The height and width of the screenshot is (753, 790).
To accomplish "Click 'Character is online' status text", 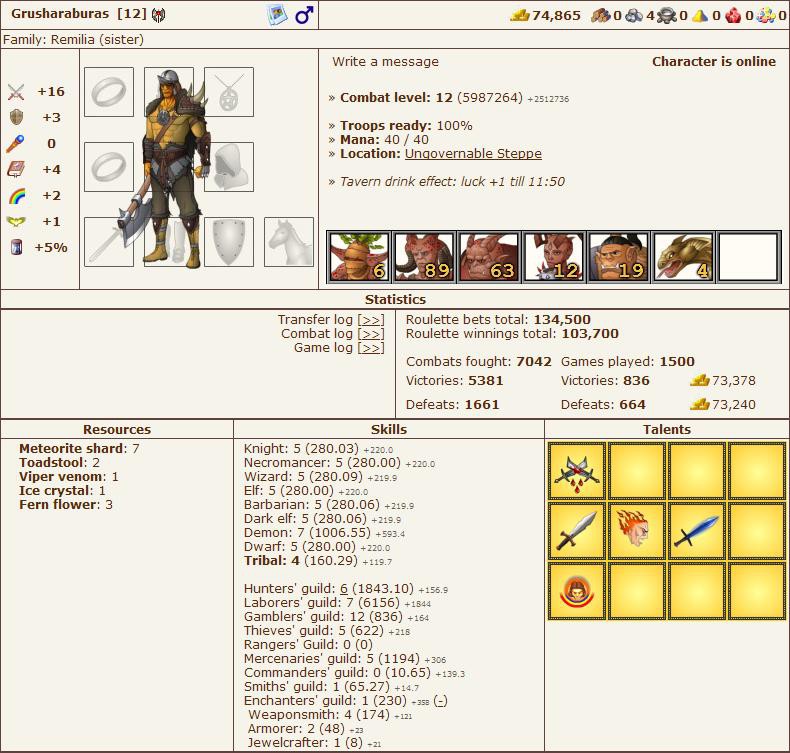I will (x=714, y=61).
